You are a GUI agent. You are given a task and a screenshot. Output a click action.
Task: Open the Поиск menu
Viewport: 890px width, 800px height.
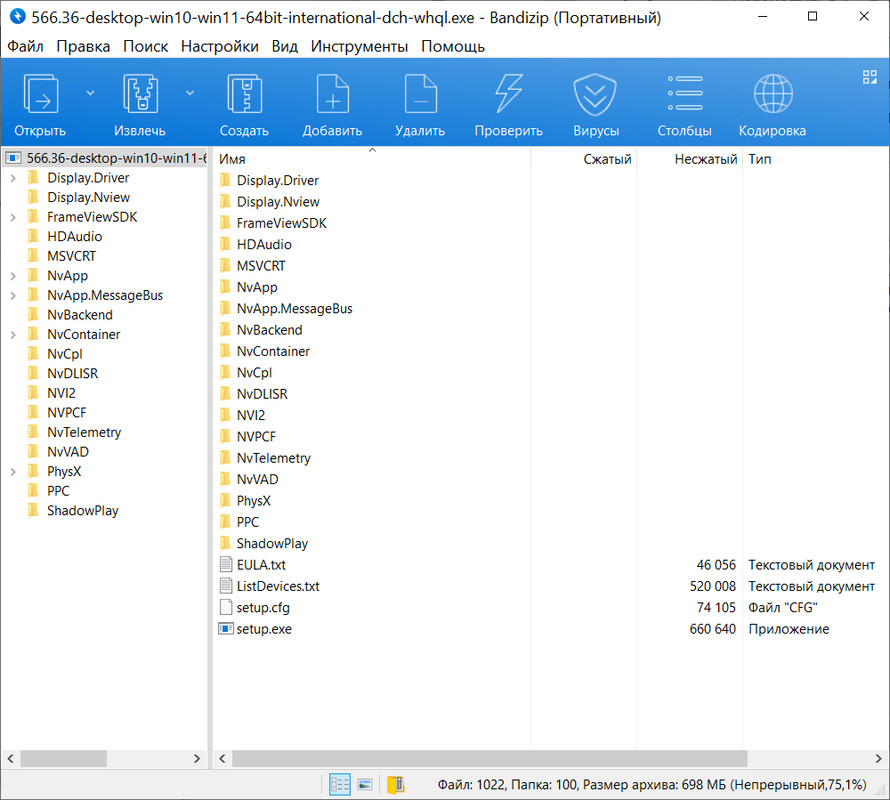pyautogui.click(x=146, y=47)
